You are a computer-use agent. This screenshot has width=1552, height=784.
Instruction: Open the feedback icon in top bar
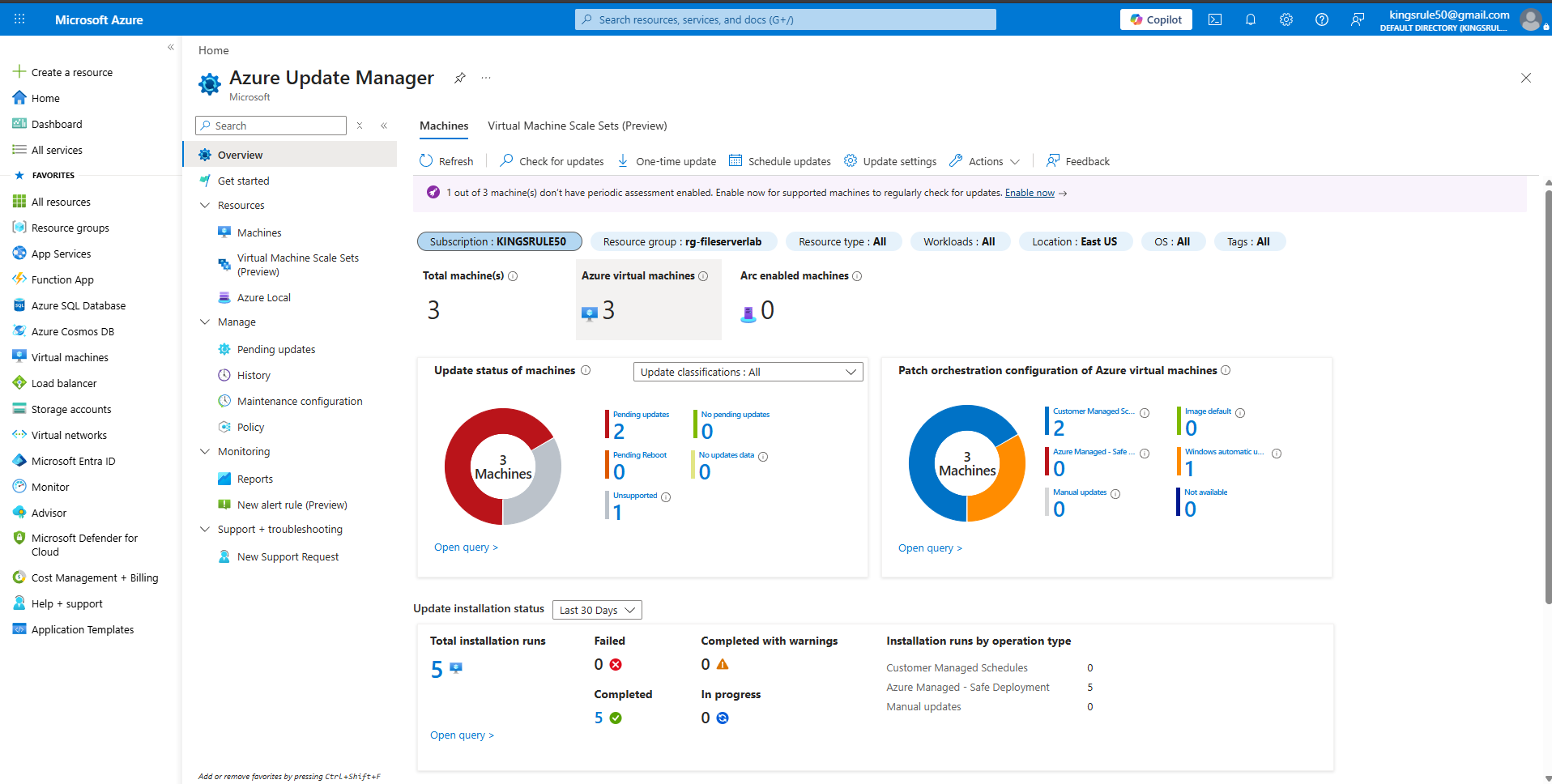click(x=1358, y=19)
